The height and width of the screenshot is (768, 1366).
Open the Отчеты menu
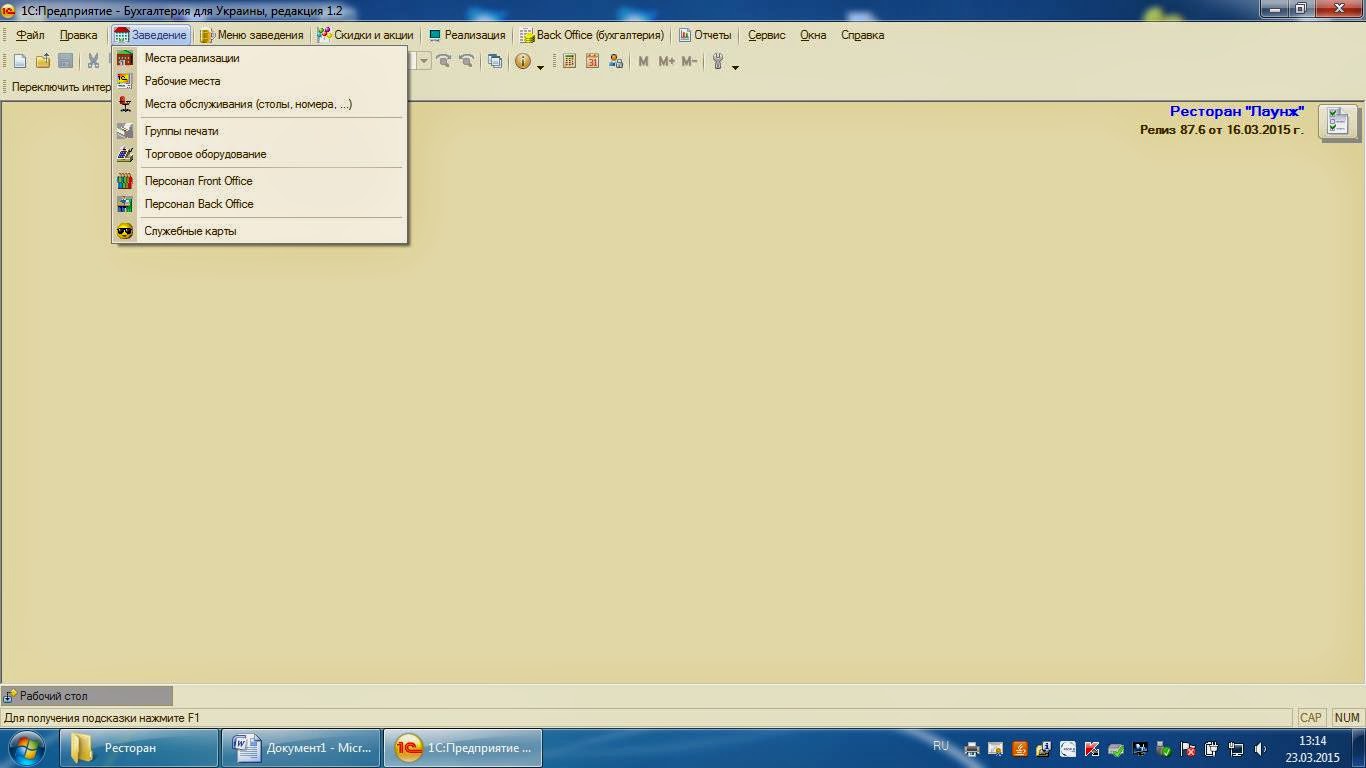(705, 35)
